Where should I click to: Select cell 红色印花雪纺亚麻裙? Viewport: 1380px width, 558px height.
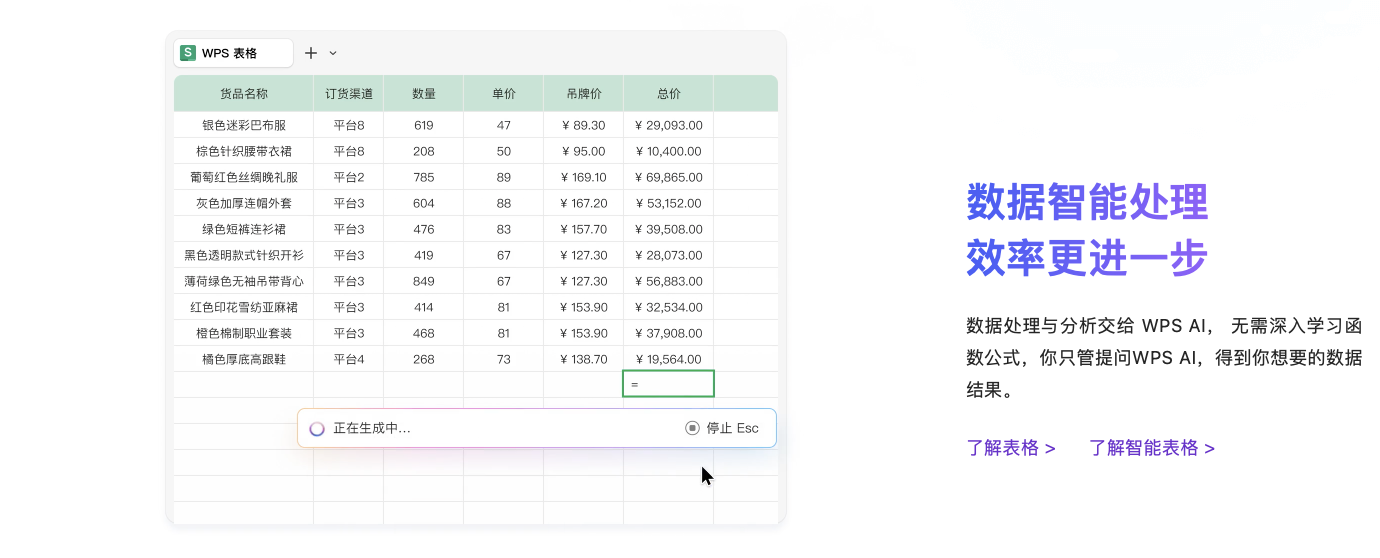(244, 307)
